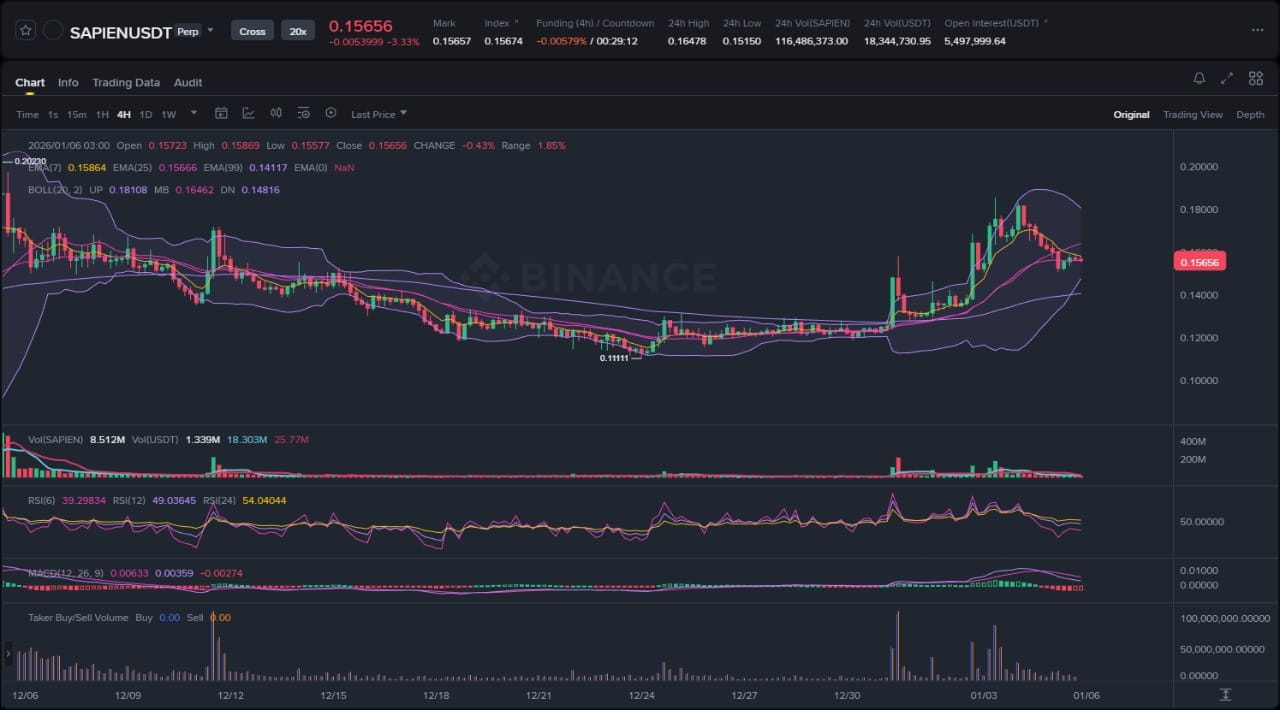Click the Index price label
Screen dimensions: 1280x710
[x=496, y=23]
